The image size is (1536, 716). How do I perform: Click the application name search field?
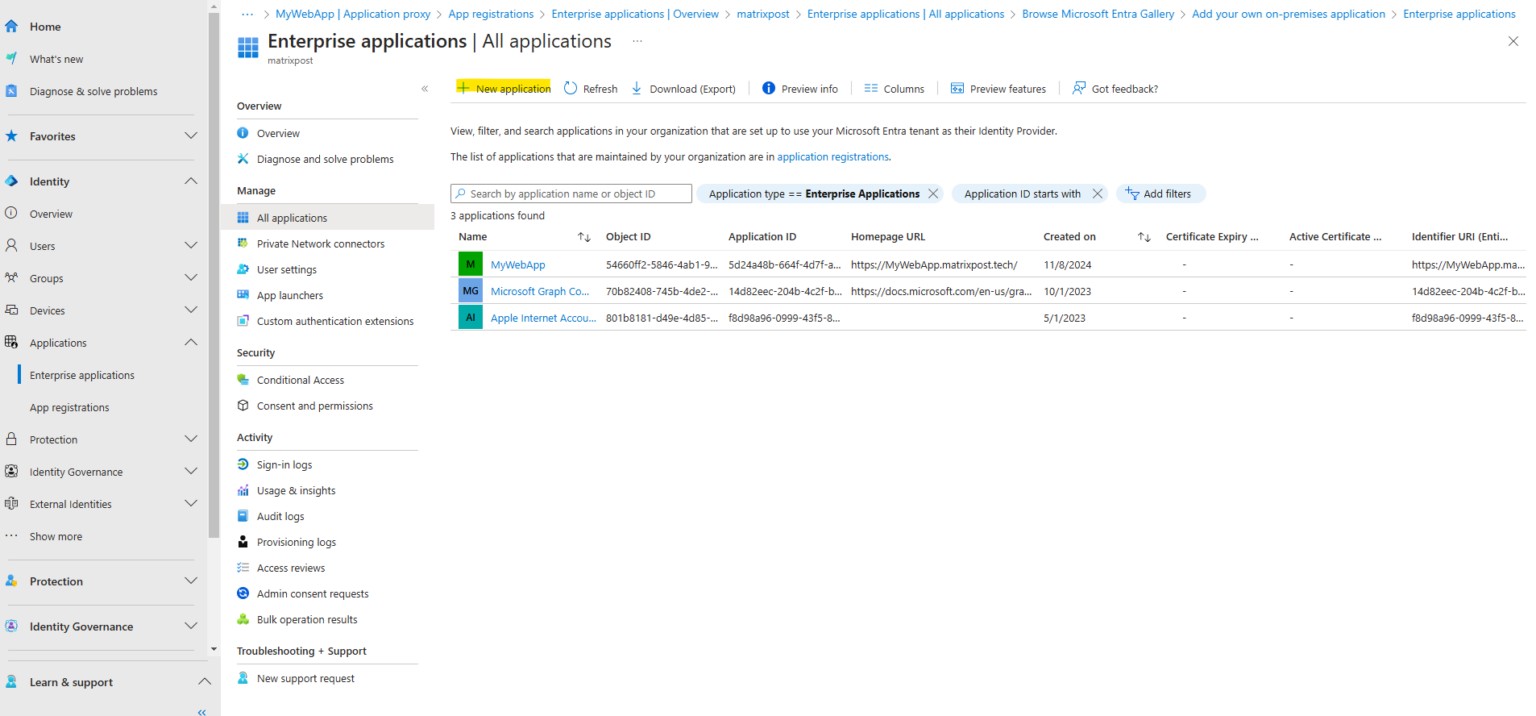[570, 193]
